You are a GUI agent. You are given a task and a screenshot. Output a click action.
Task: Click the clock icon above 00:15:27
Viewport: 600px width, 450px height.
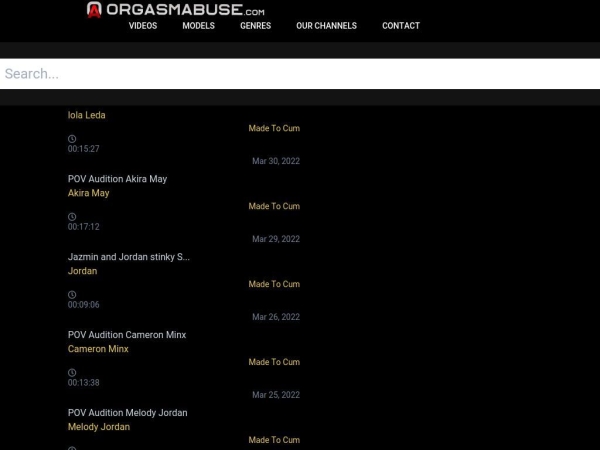(x=72, y=139)
